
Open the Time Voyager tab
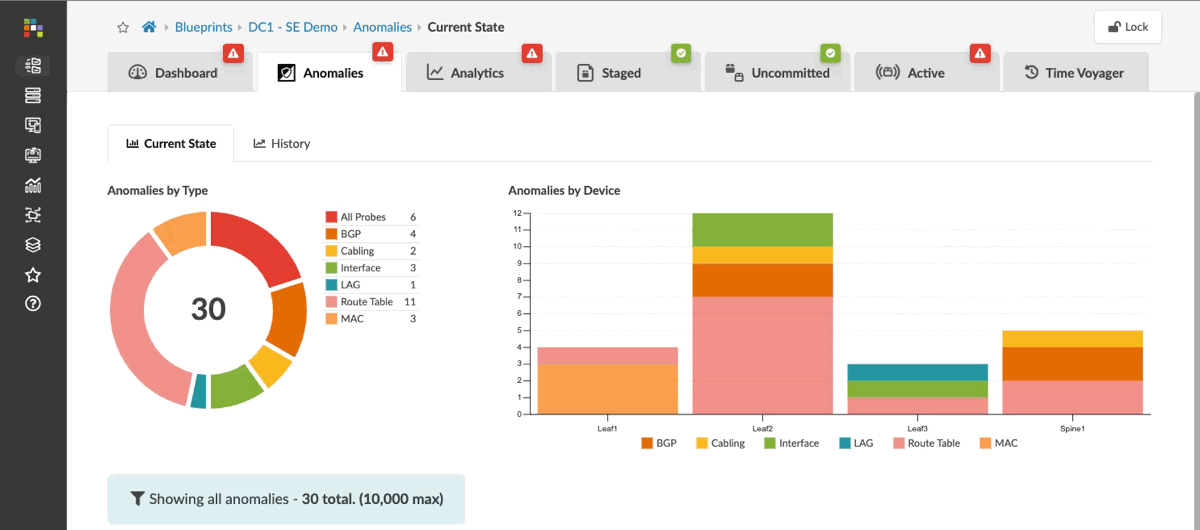pyautogui.click(x=1074, y=73)
